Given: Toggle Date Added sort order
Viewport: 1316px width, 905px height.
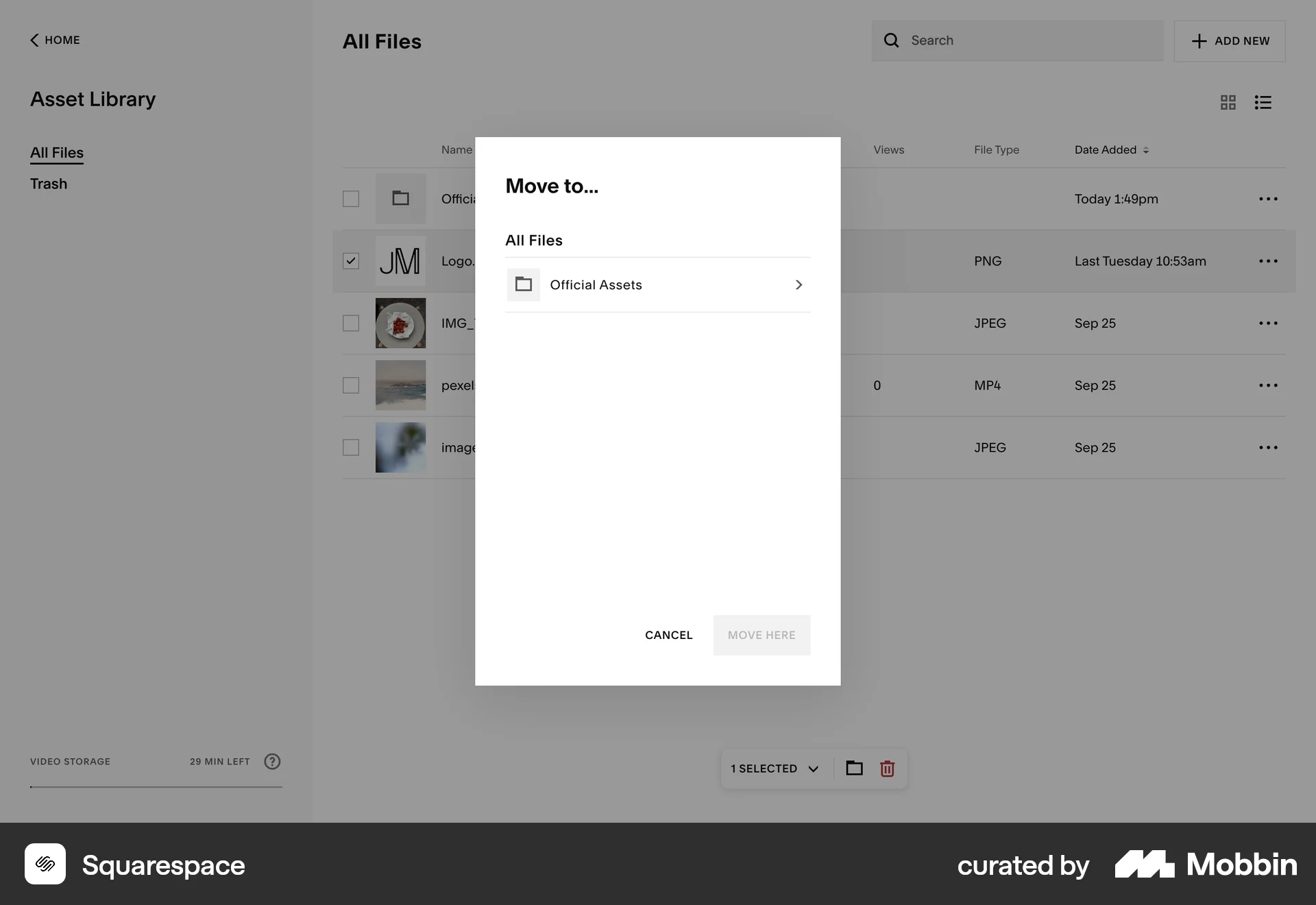Looking at the screenshot, I should pos(1145,149).
